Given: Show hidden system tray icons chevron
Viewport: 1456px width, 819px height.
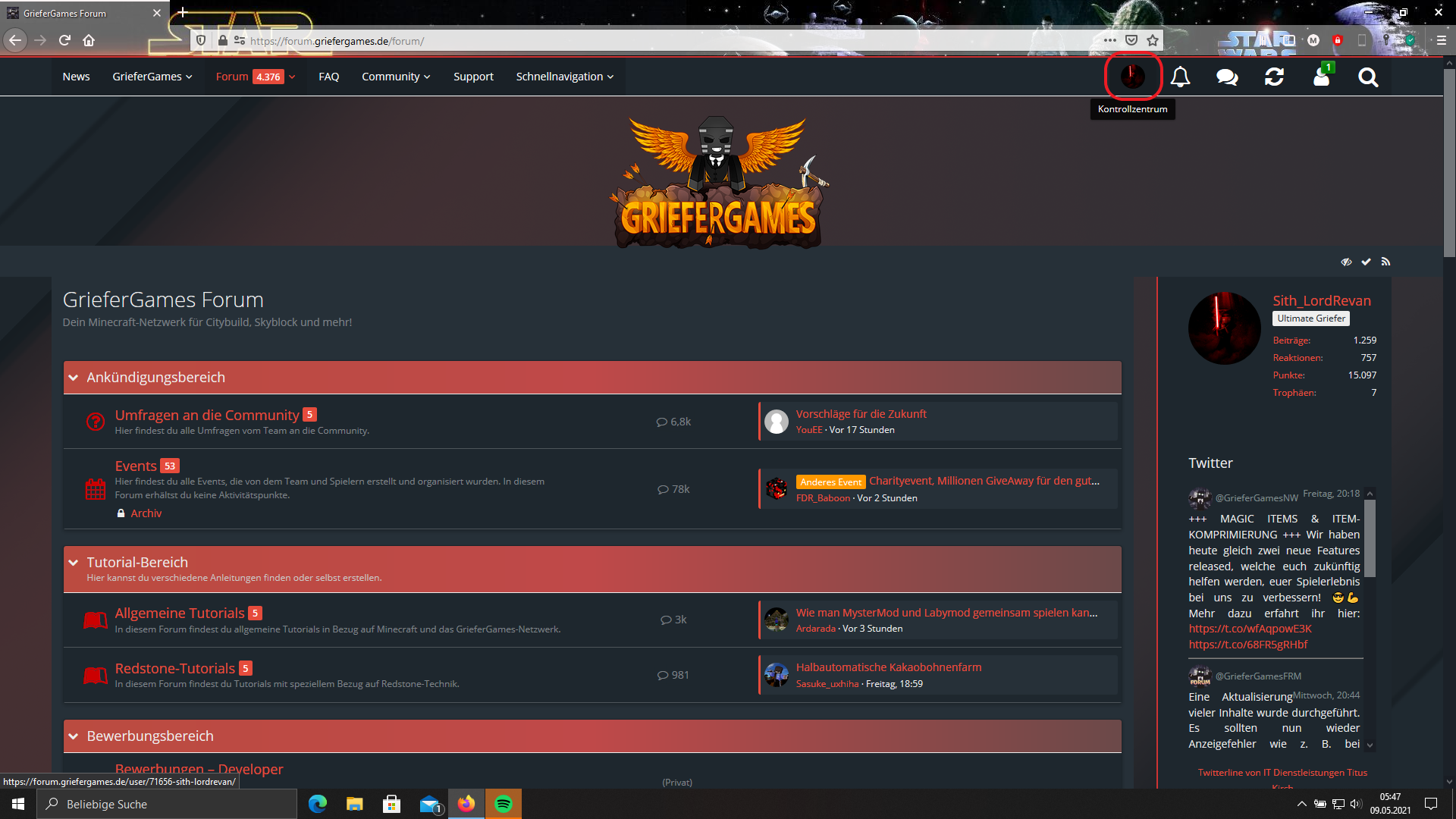Looking at the screenshot, I should (1301, 804).
